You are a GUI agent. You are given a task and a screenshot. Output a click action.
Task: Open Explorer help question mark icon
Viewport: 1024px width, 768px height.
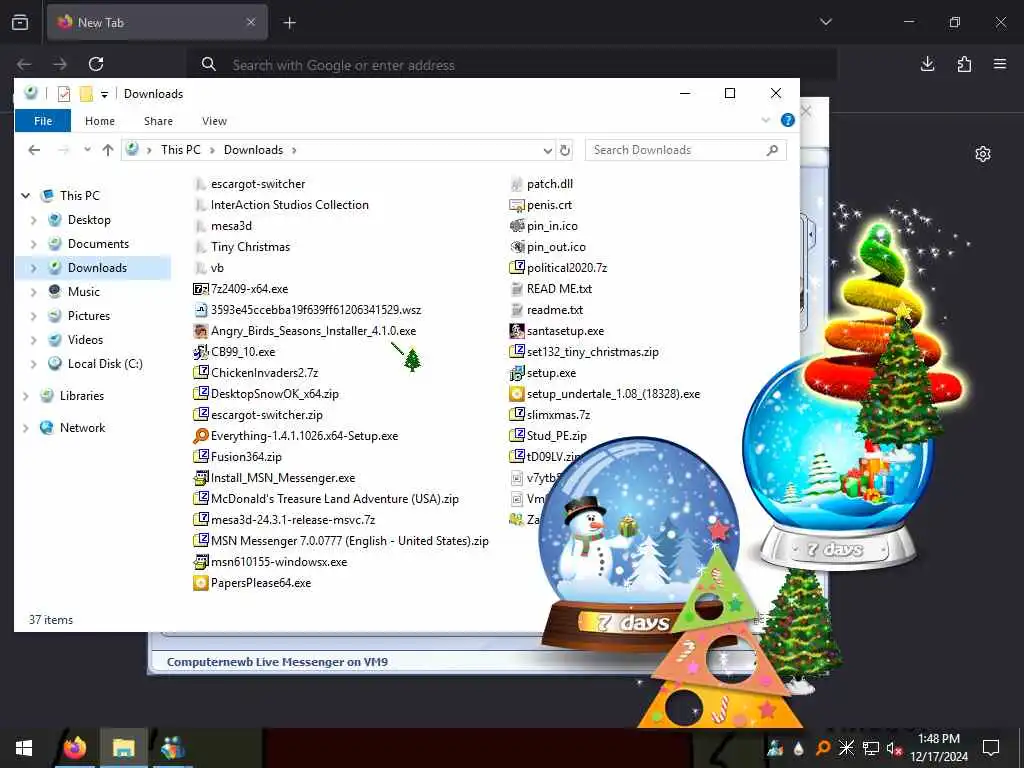788,120
